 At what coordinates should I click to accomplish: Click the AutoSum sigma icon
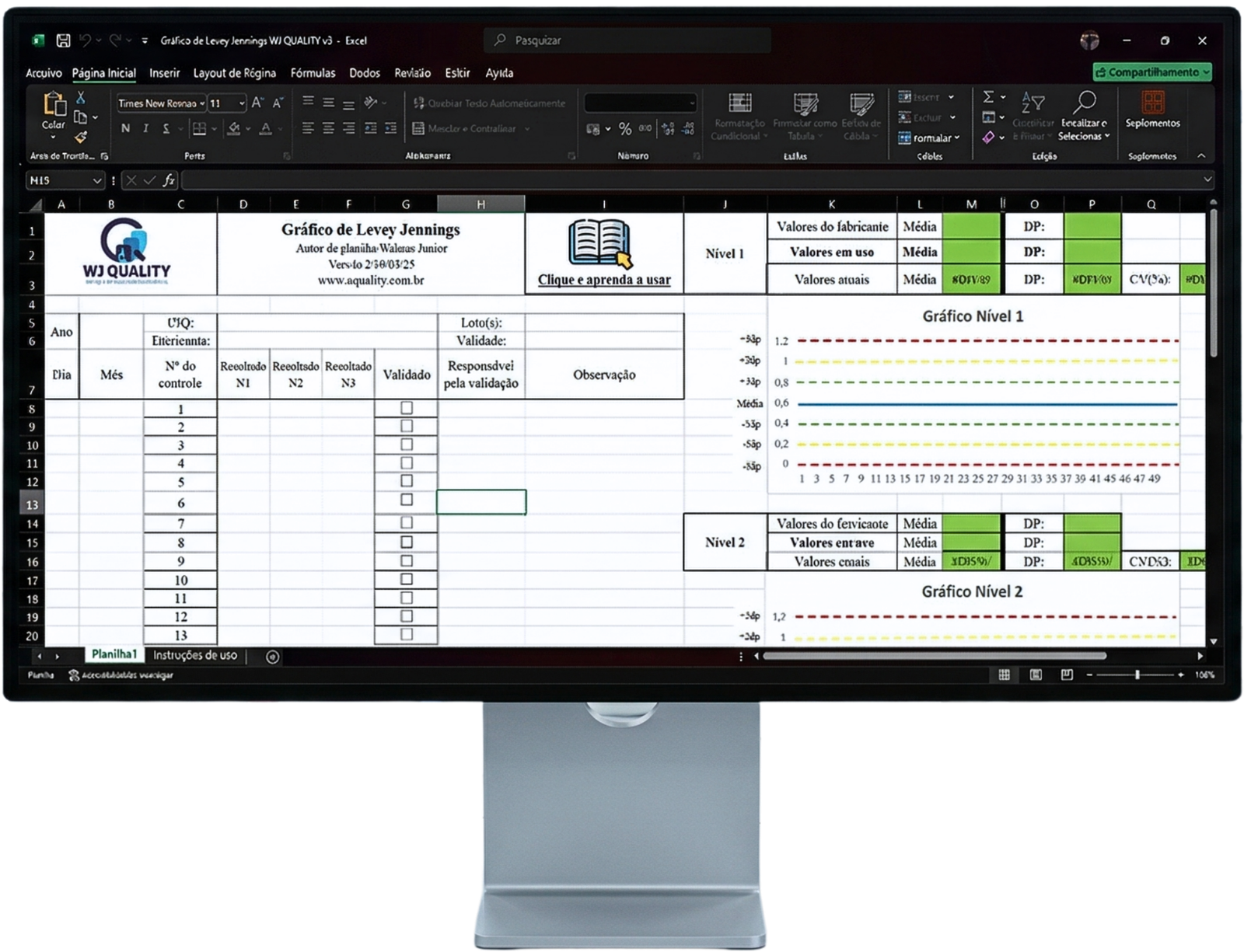988,97
